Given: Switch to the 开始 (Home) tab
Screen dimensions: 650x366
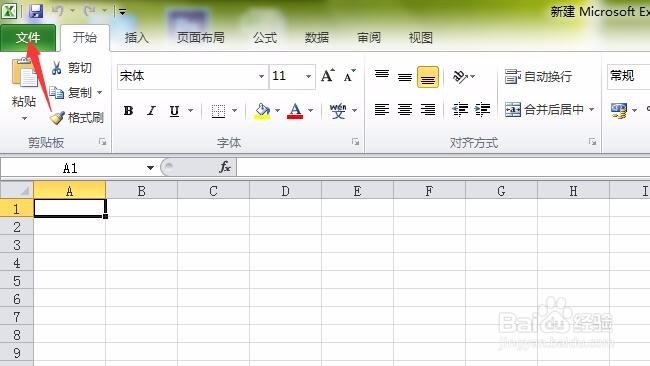Looking at the screenshot, I should 85,38.
